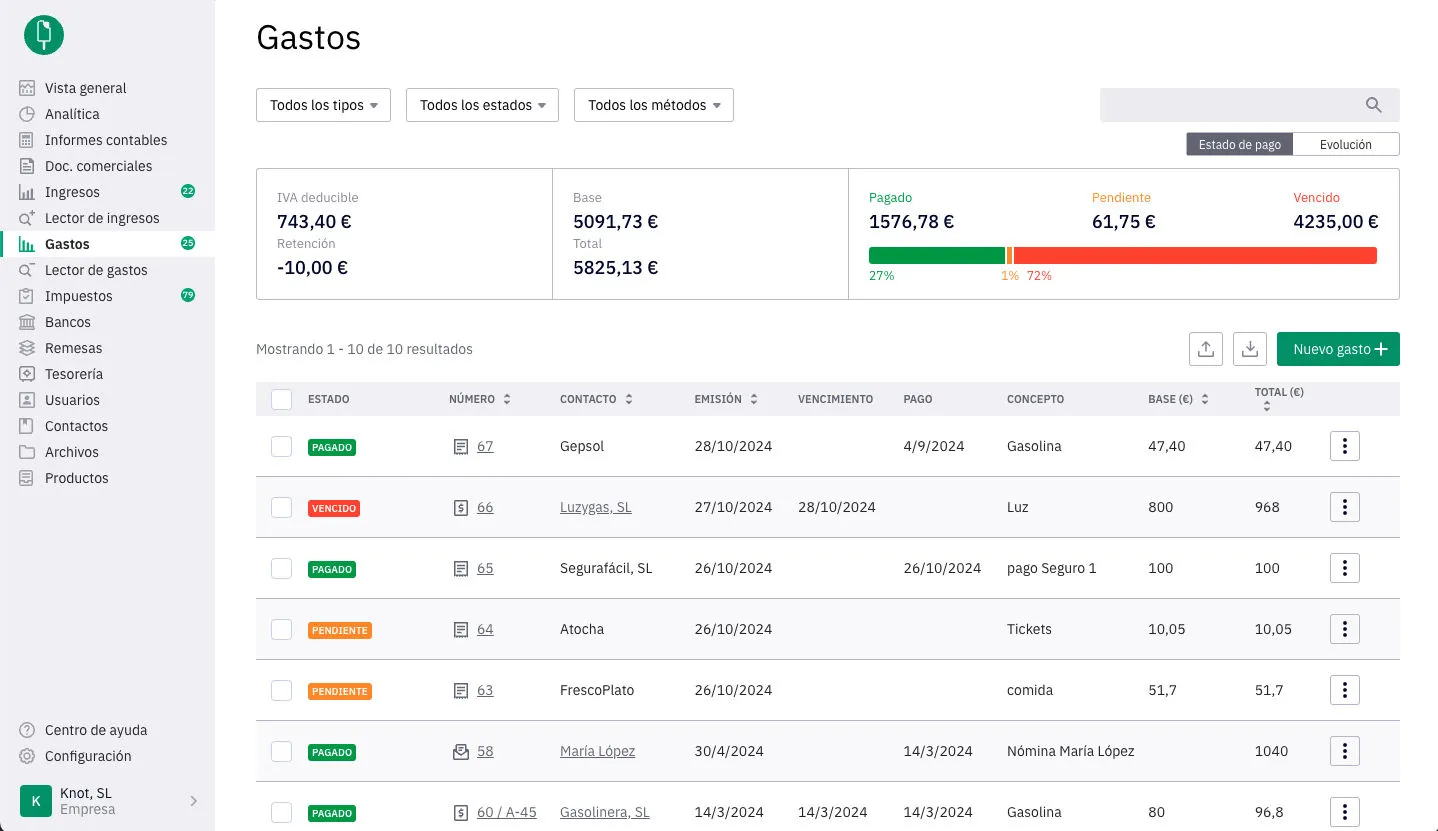Open the Luzygas, SL contact link
The width and height of the screenshot is (1438, 831).
pos(596,507)
